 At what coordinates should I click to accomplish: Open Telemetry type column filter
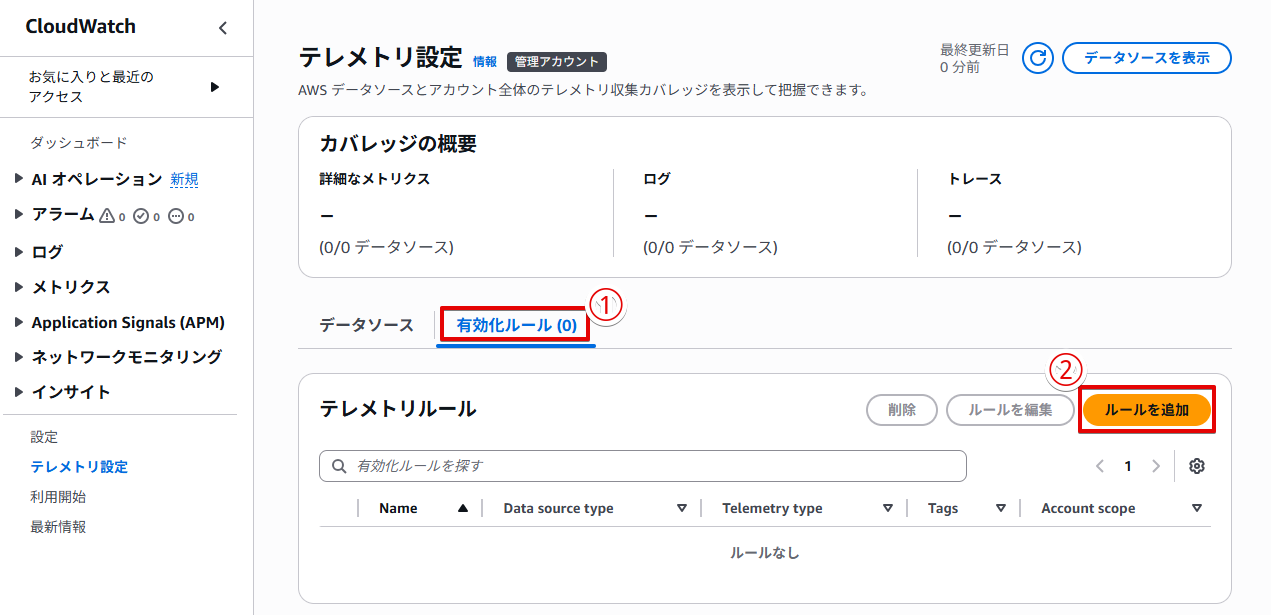888,508
